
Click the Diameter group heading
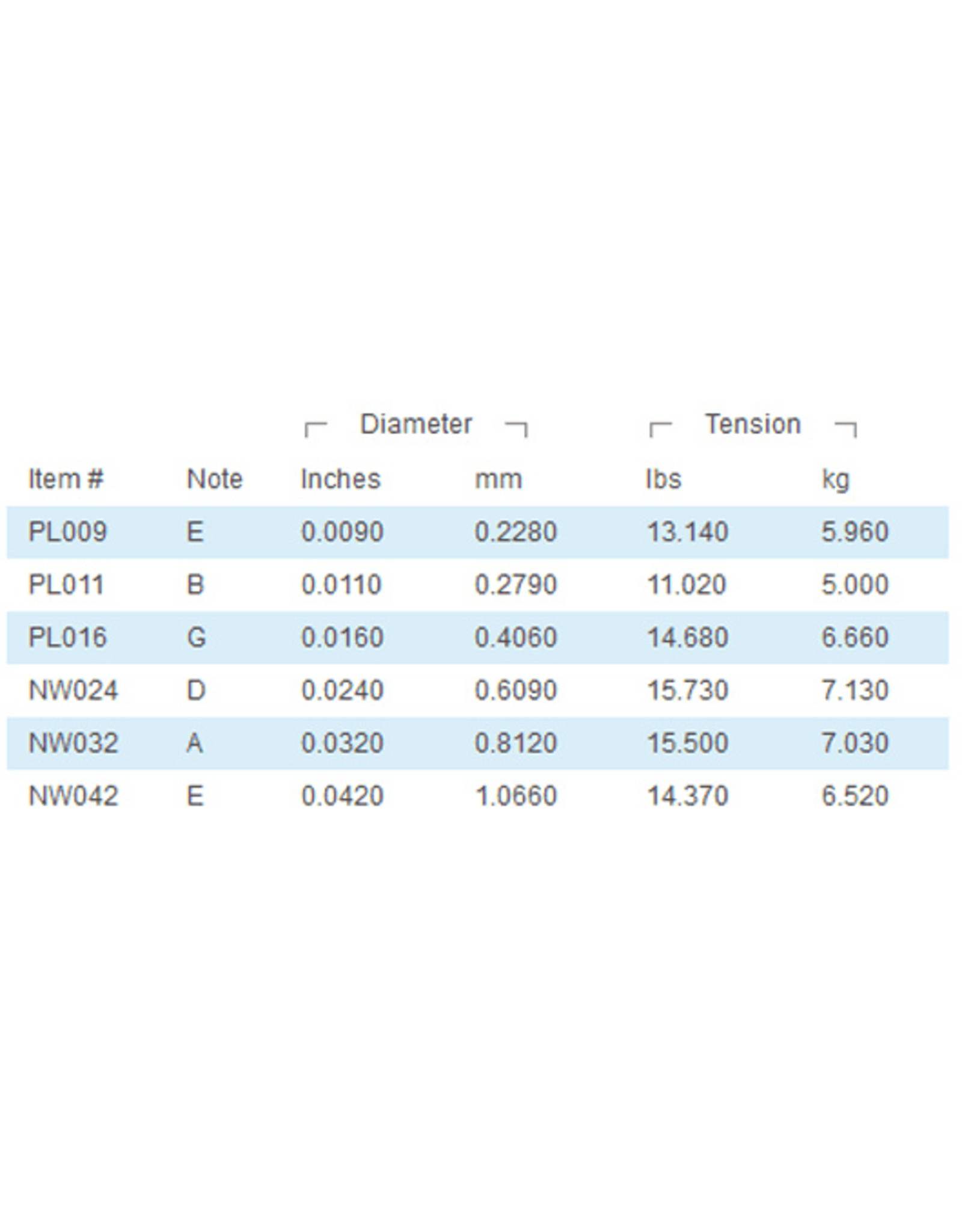(x=415, y=425)
